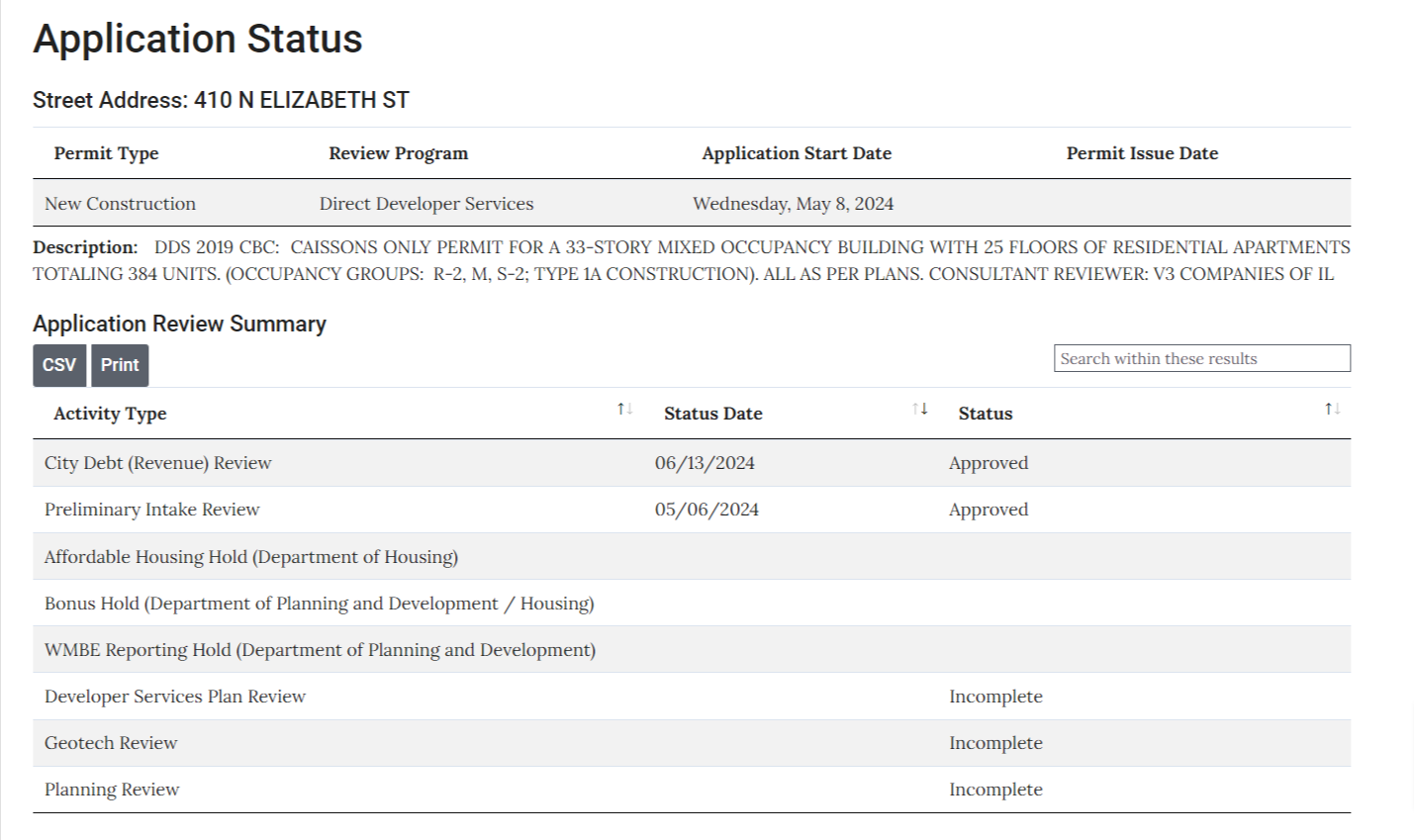
Task: Select Direct Developer Services review program
Action: coord(426,204)
